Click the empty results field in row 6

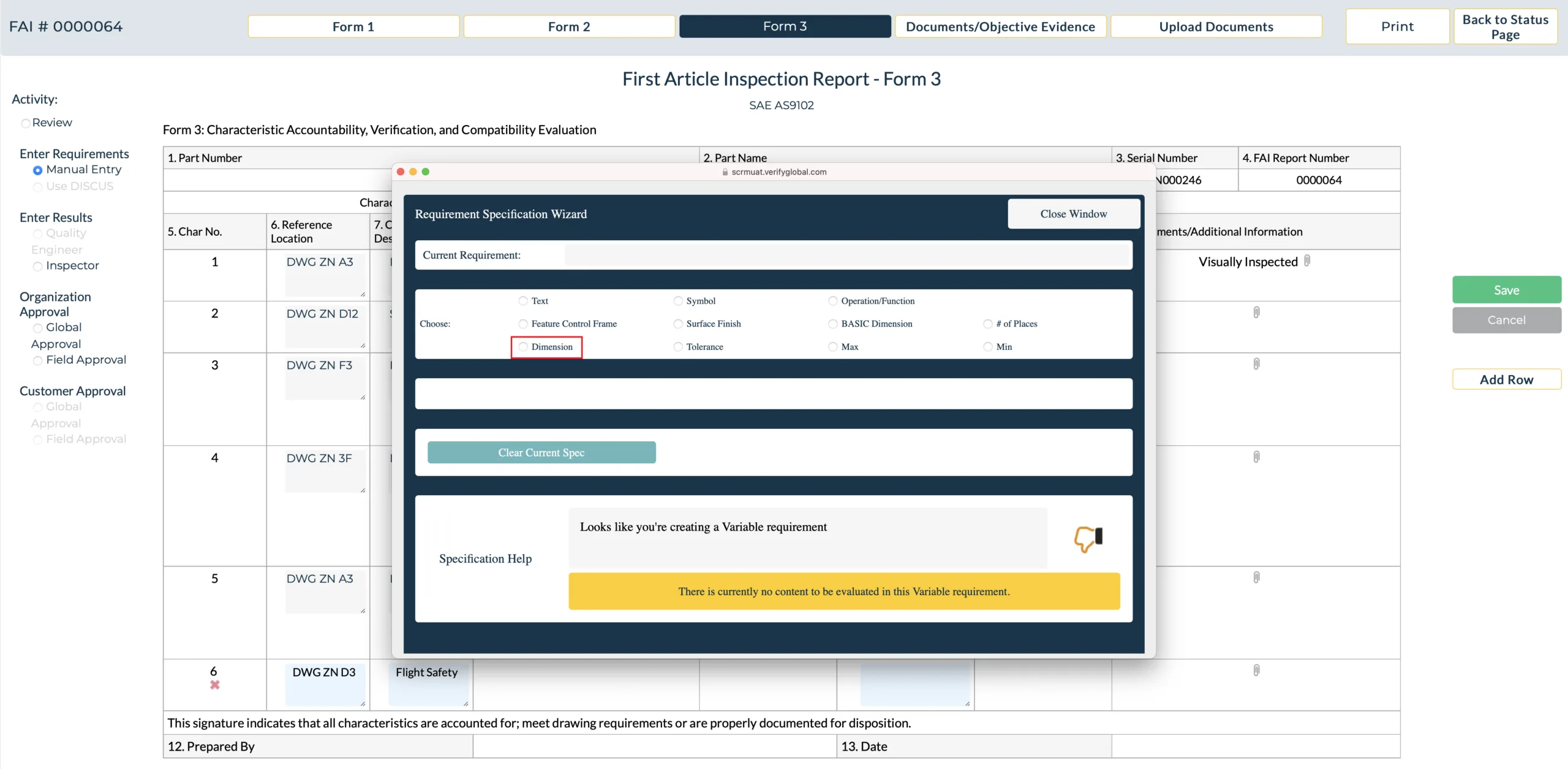915,684
